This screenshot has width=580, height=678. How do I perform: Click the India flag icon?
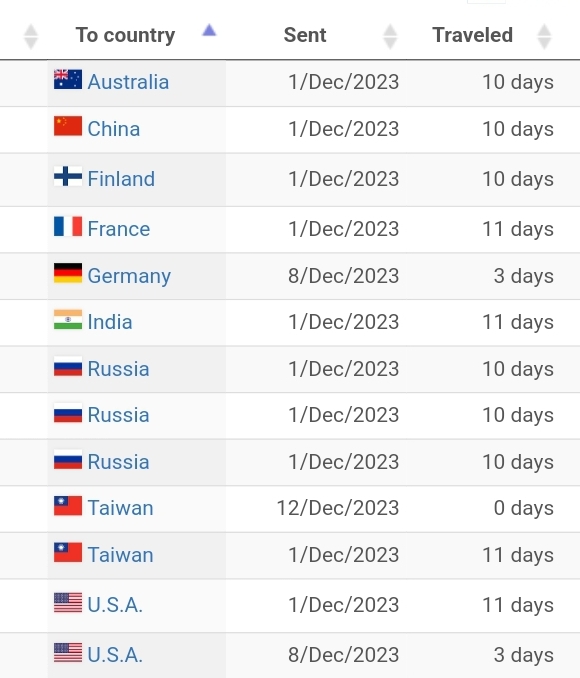point(68,319)
